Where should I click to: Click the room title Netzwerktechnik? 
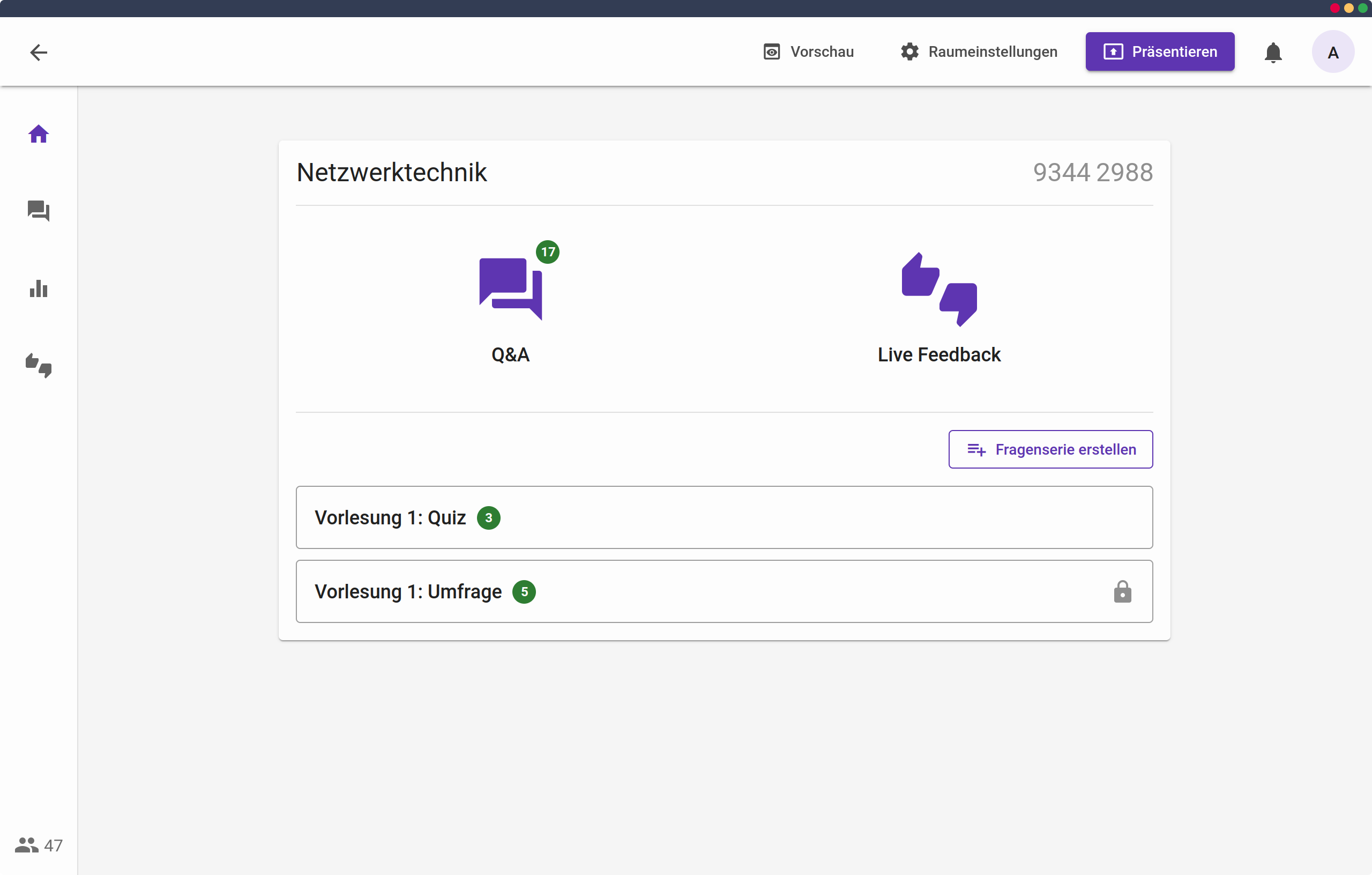[391, 172]
